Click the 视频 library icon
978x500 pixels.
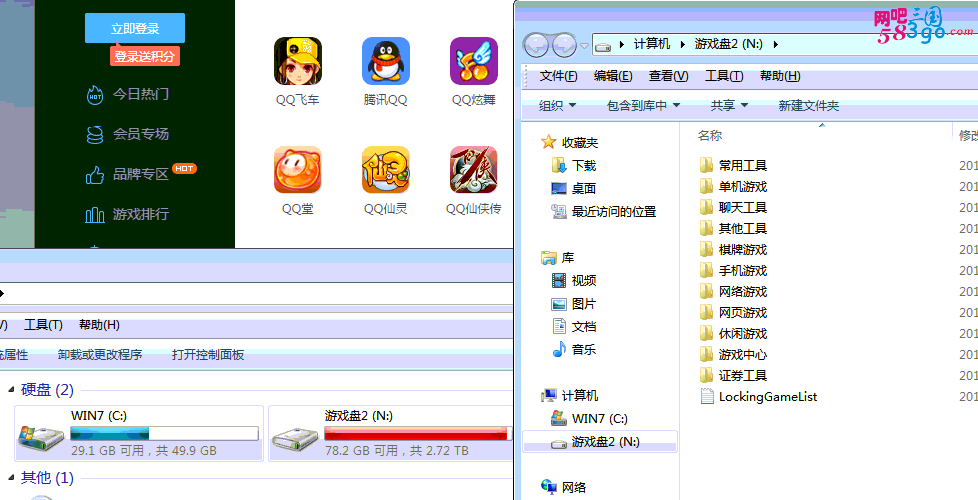pyautogui.click(x=559, y=281)
